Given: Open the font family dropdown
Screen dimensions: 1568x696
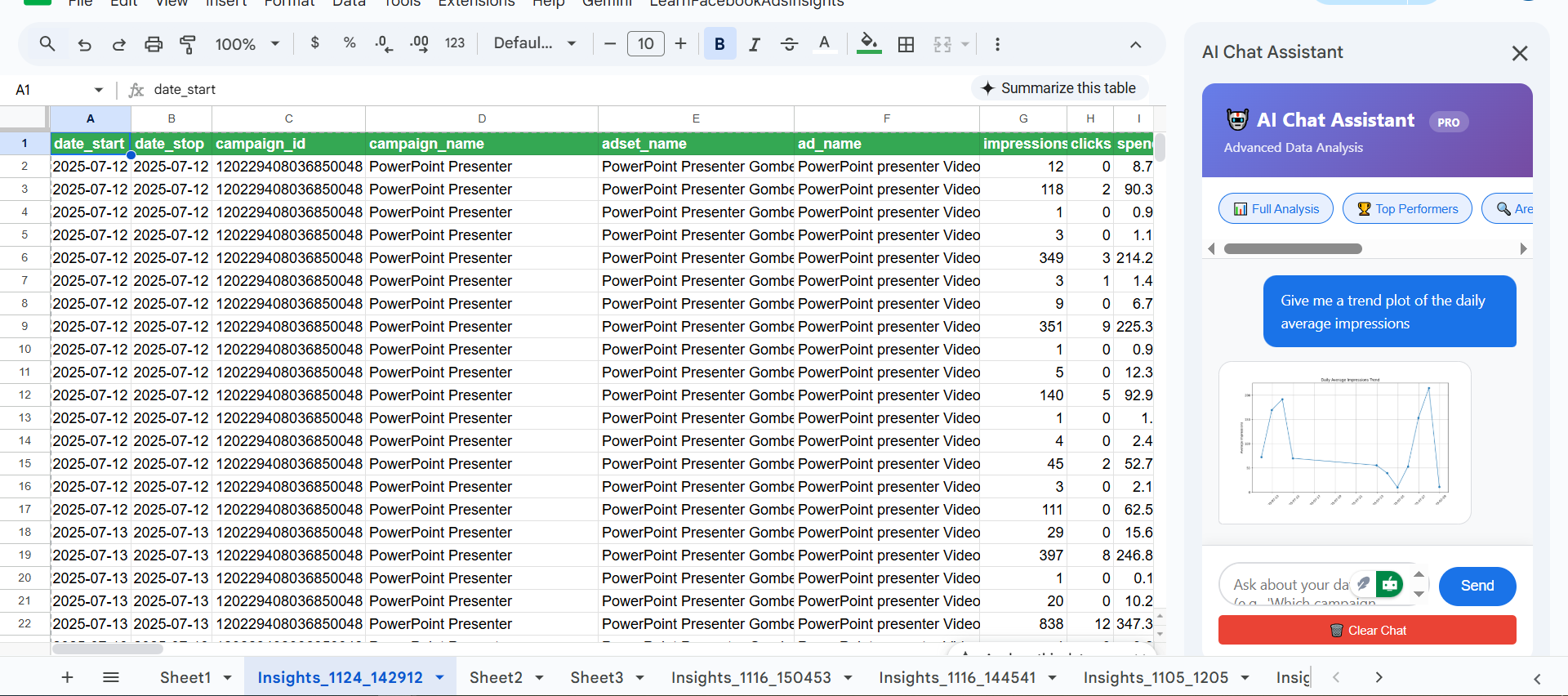Looking at the screenshot, I should (535, 43).
